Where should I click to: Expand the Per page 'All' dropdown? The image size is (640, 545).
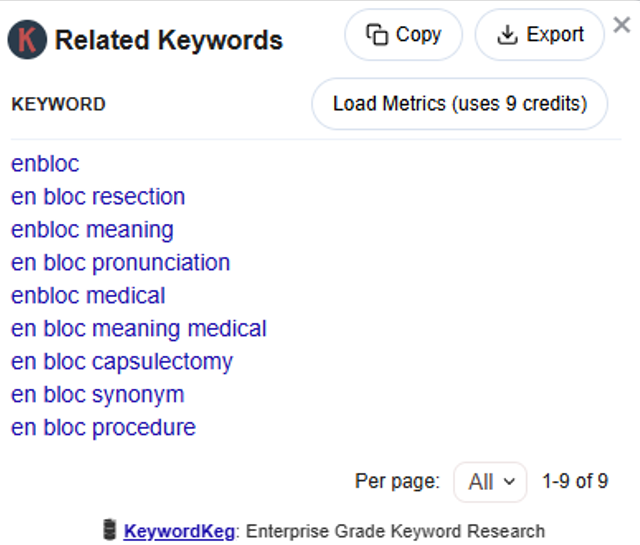(490, 482)
